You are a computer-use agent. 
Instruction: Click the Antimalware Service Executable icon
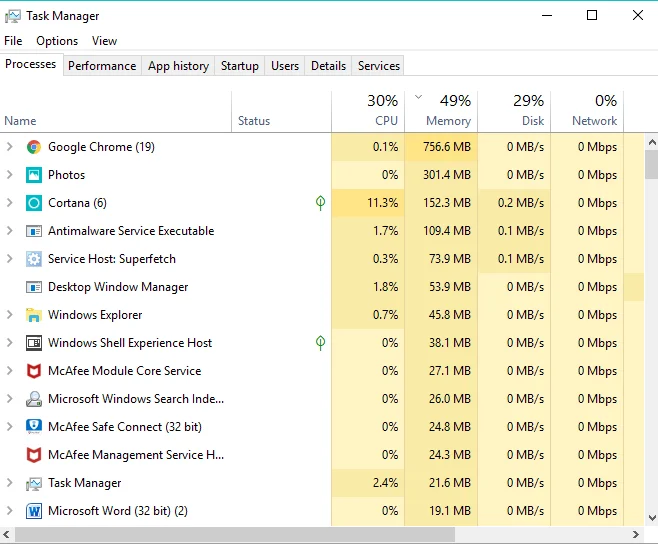click(x=34, y=231)
